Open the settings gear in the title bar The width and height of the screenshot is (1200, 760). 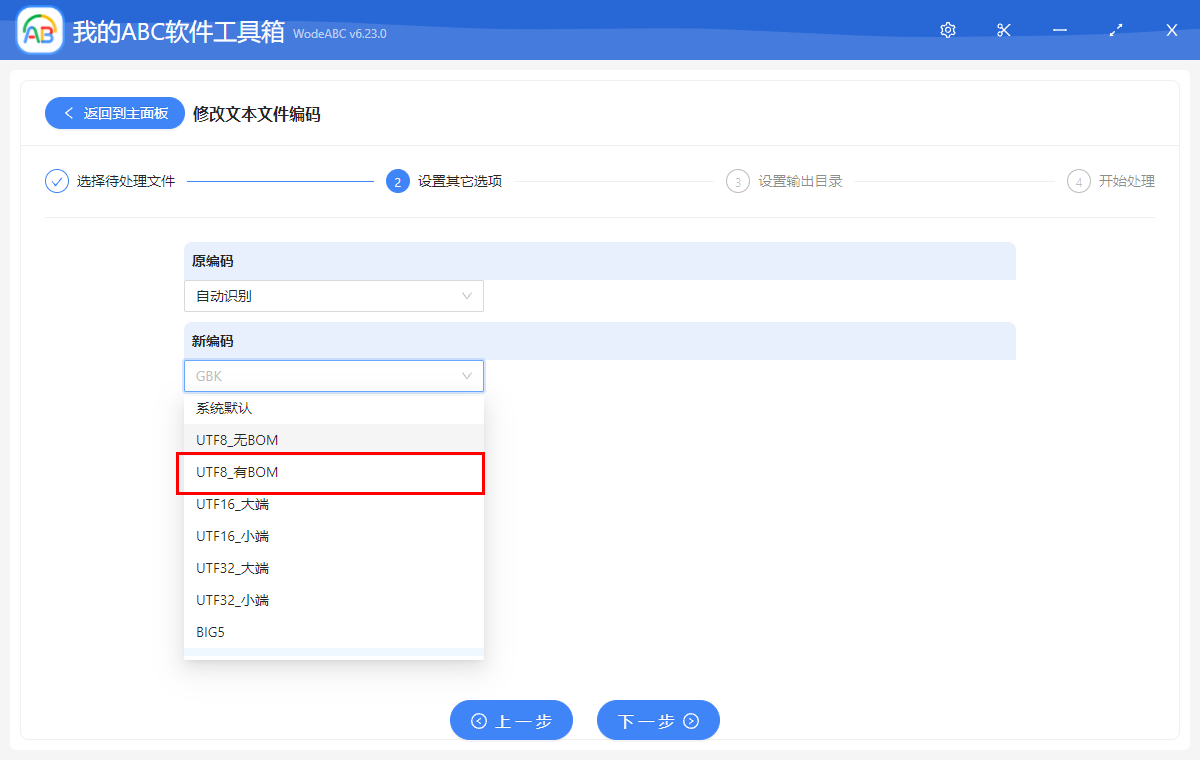point(947,30)
